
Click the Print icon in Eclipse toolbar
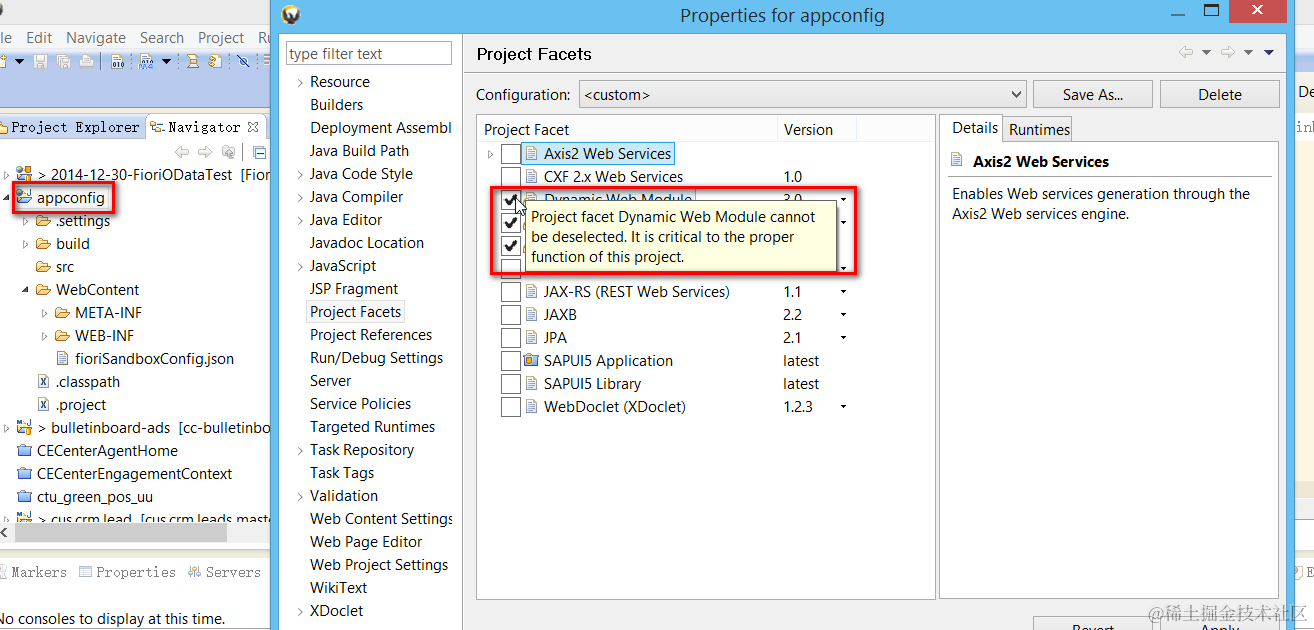tap(87, 62)
